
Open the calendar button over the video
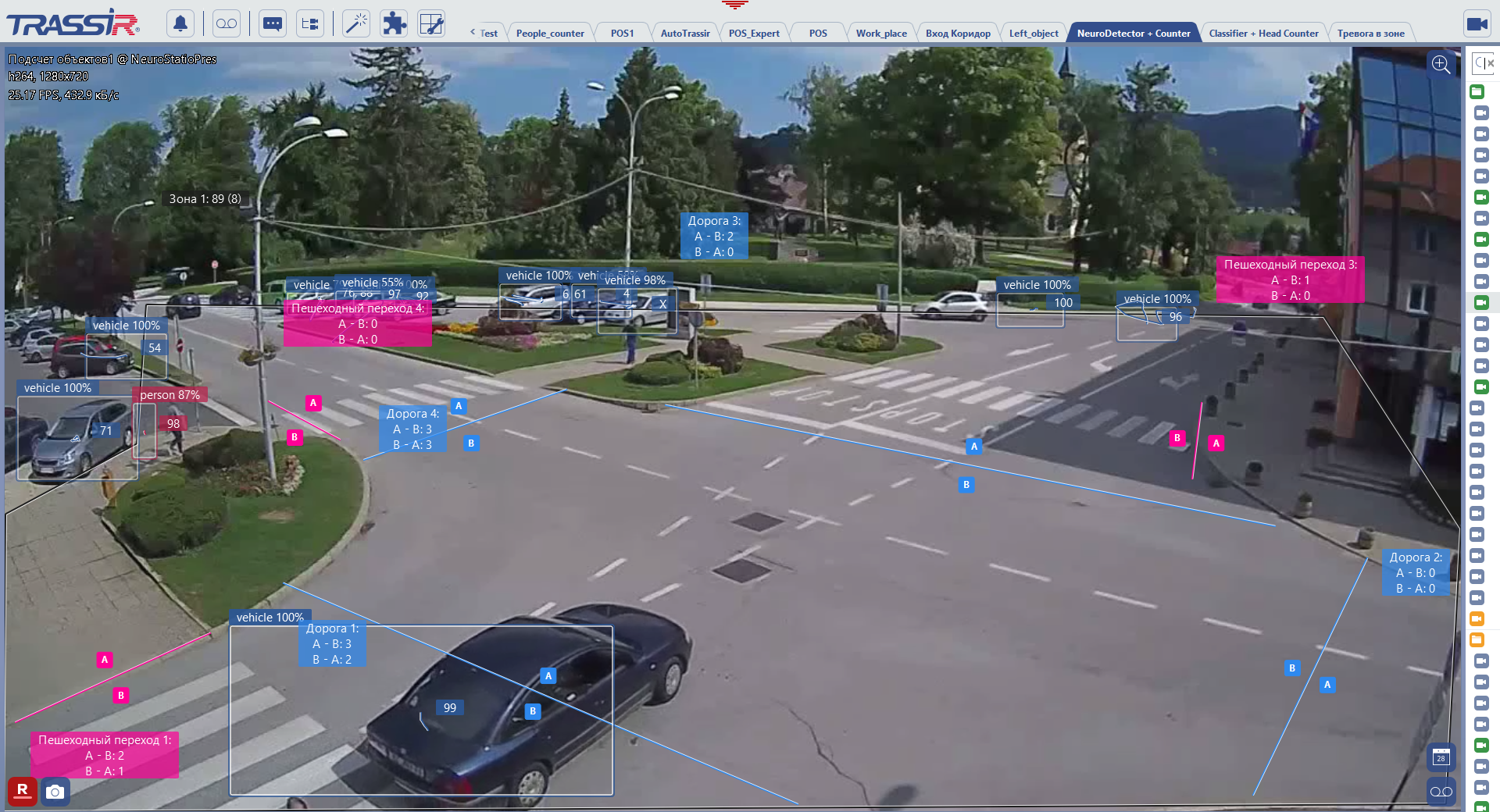click(1441, 757)
